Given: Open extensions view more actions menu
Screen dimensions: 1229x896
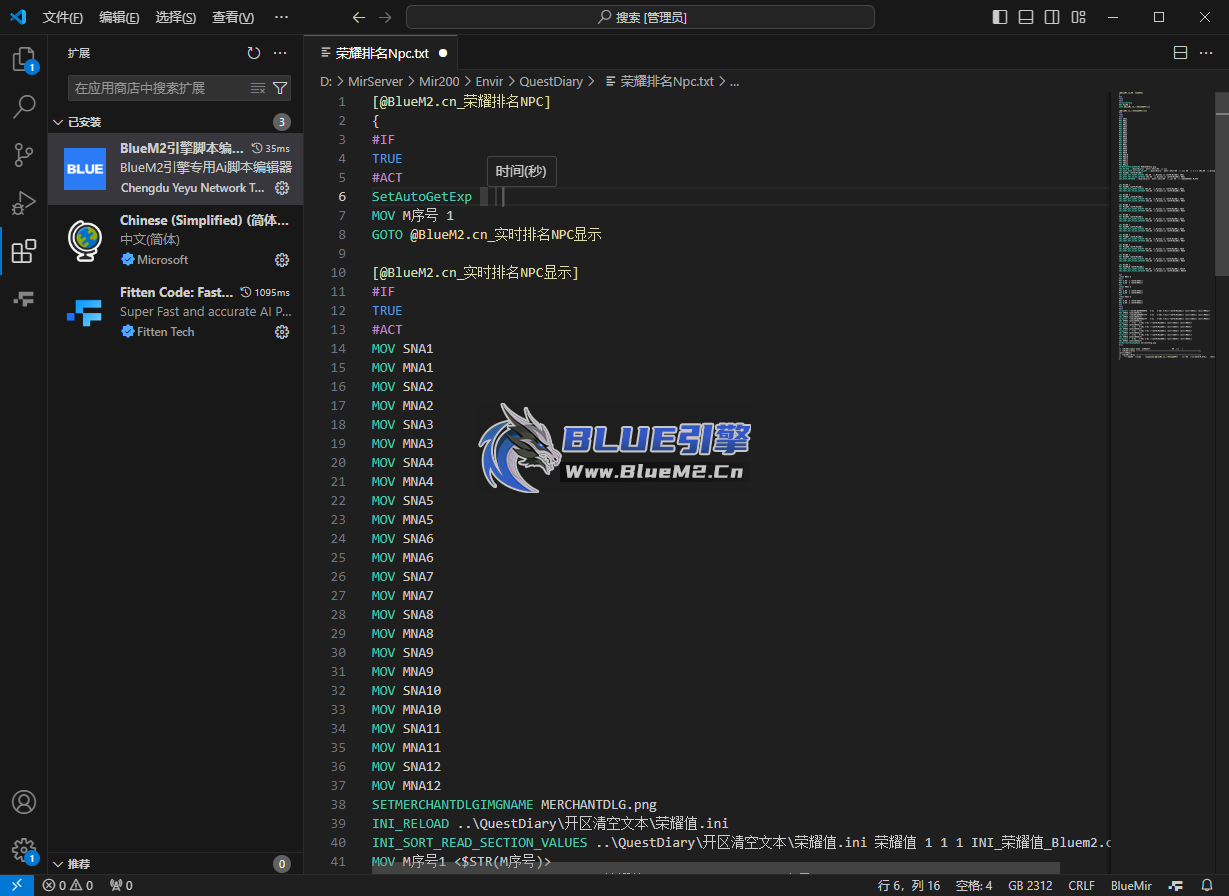Looking at the screenshot, I should pos(280,53).
